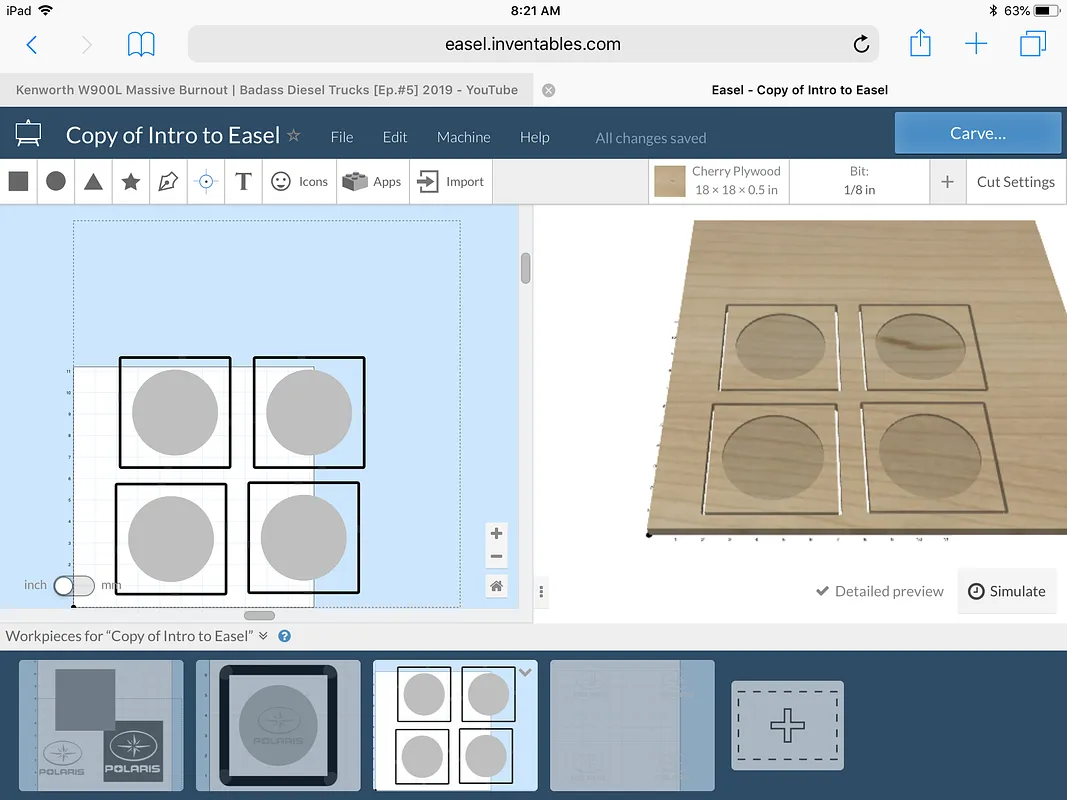Open the Machine menu
Screen dimensions: 1067x800
point(463,137)
